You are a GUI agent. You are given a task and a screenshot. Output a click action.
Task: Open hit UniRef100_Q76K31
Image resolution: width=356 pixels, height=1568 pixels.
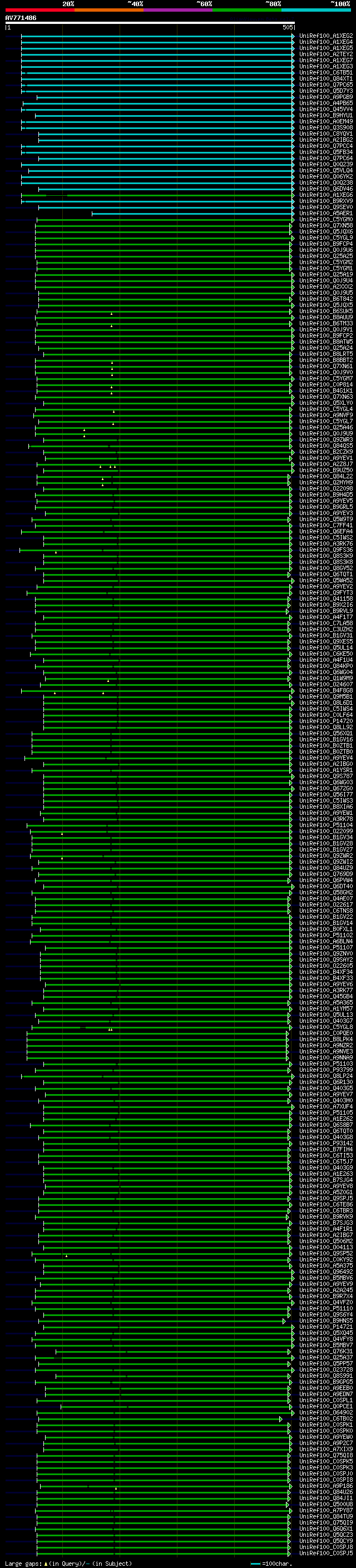[x=326, y=1351]
